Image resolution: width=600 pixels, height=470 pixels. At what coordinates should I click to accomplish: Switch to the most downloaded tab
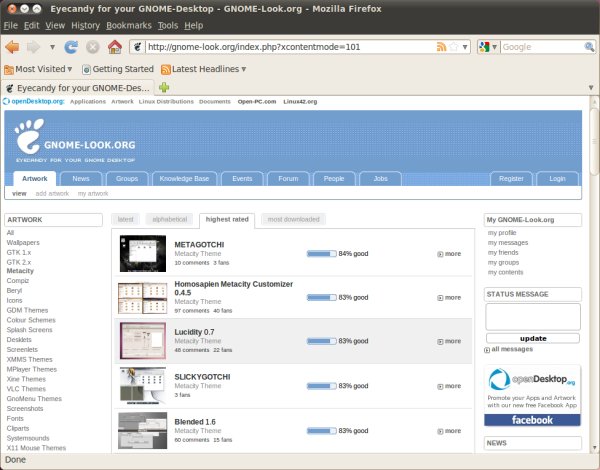click(x=293, y=219)
